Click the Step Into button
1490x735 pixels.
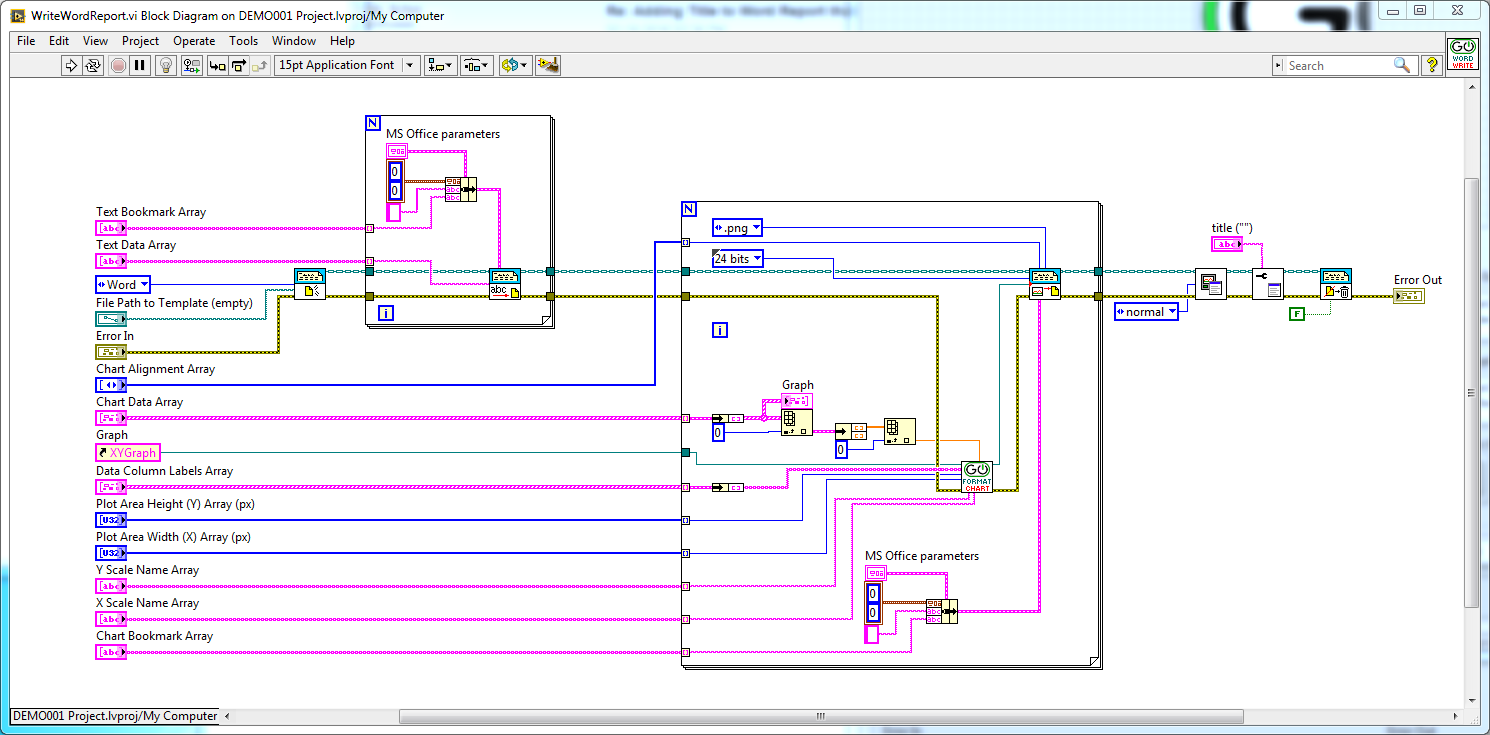[x=216, y=65]
